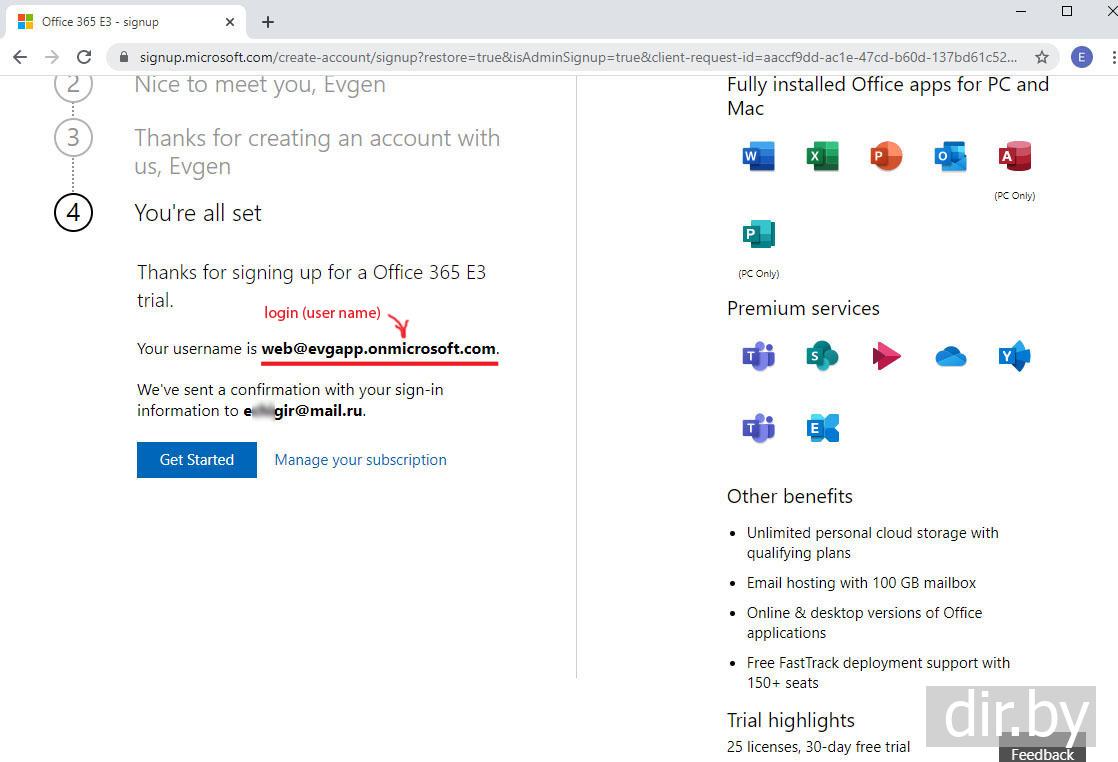
Task: Click the first Teams icon under Premium services
Action: [x=758, y=356]
